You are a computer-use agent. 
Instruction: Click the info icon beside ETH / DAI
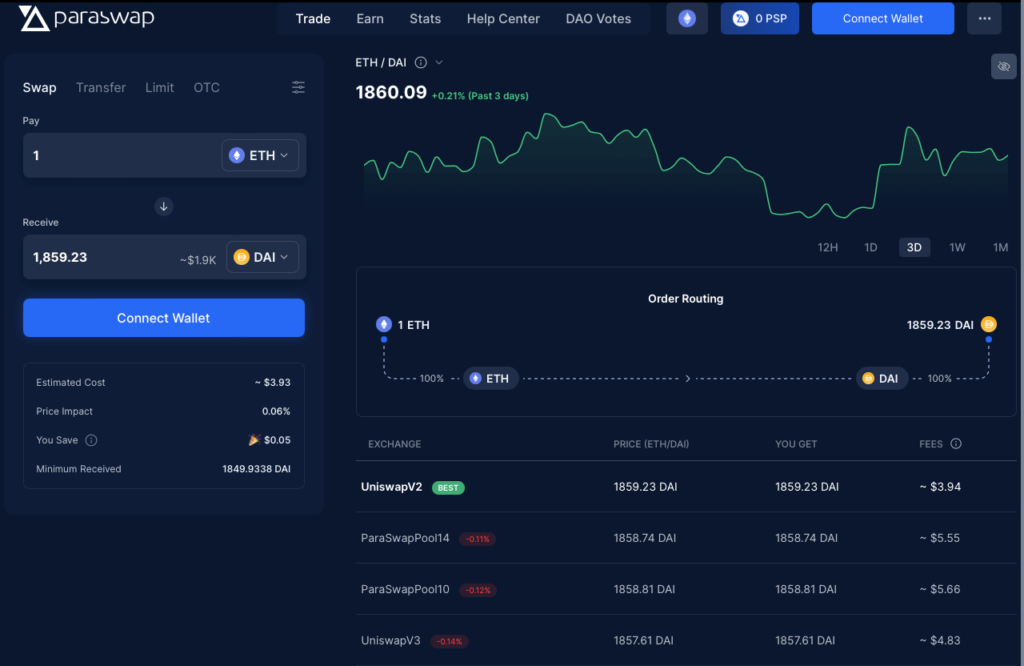coord(420,62)
